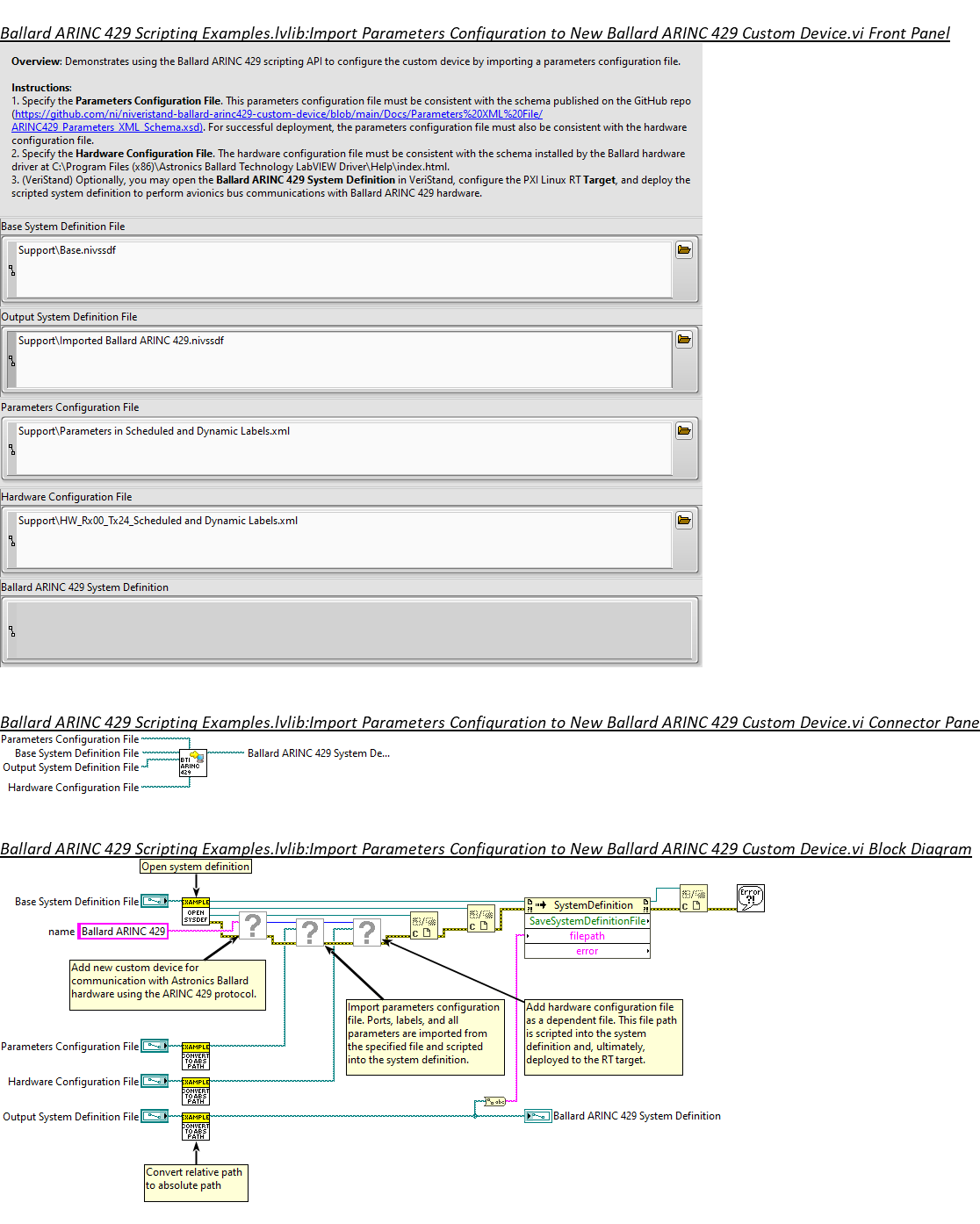Open the file browser for Base System Definition File
The image size is (980, 1224).
tap(684, 250)
